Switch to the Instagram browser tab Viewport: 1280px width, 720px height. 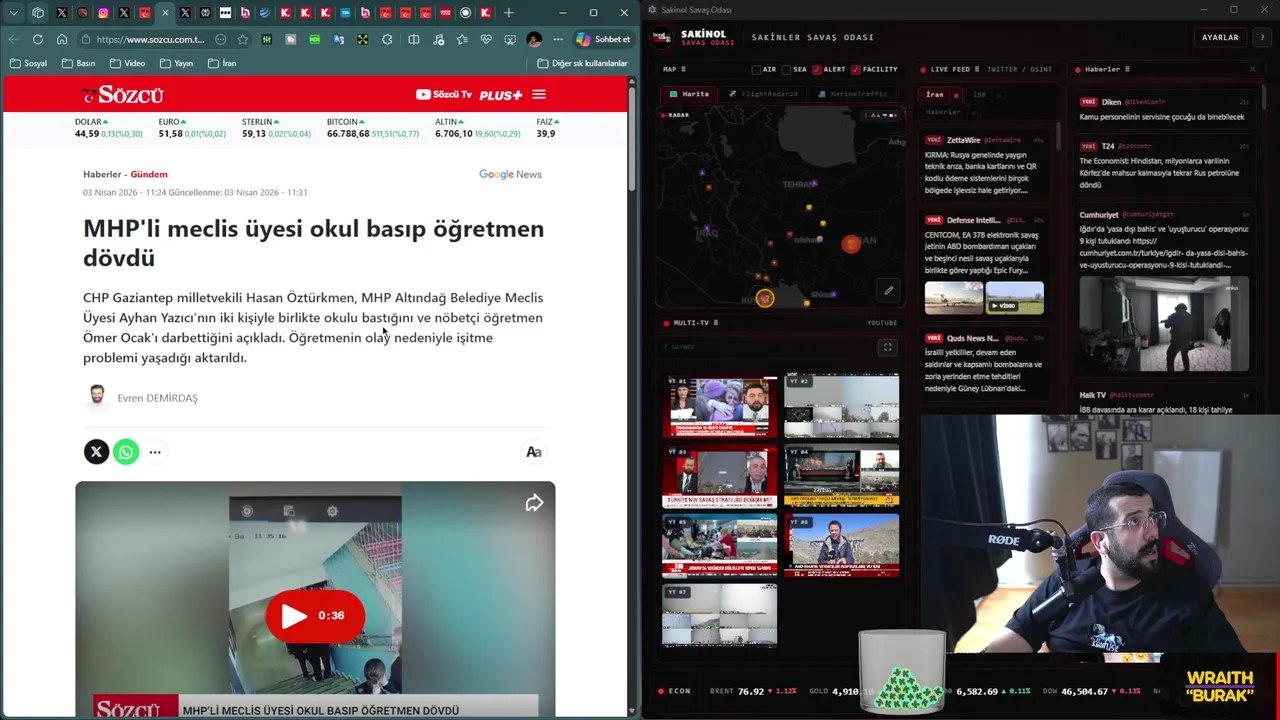pyautogui.click(x=103, y=13)
